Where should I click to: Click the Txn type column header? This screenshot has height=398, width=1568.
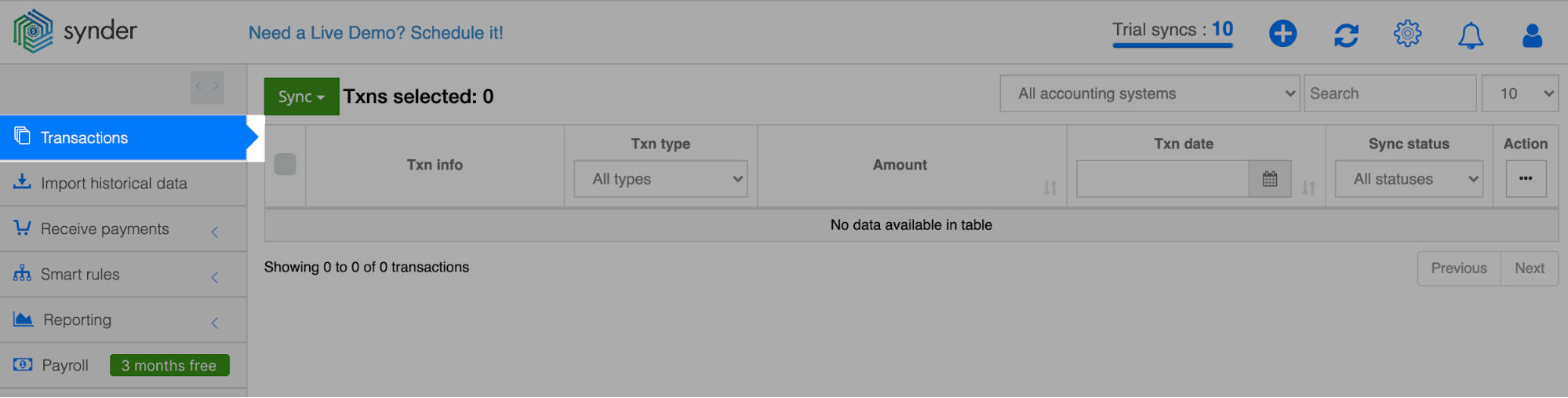point(660,144)
